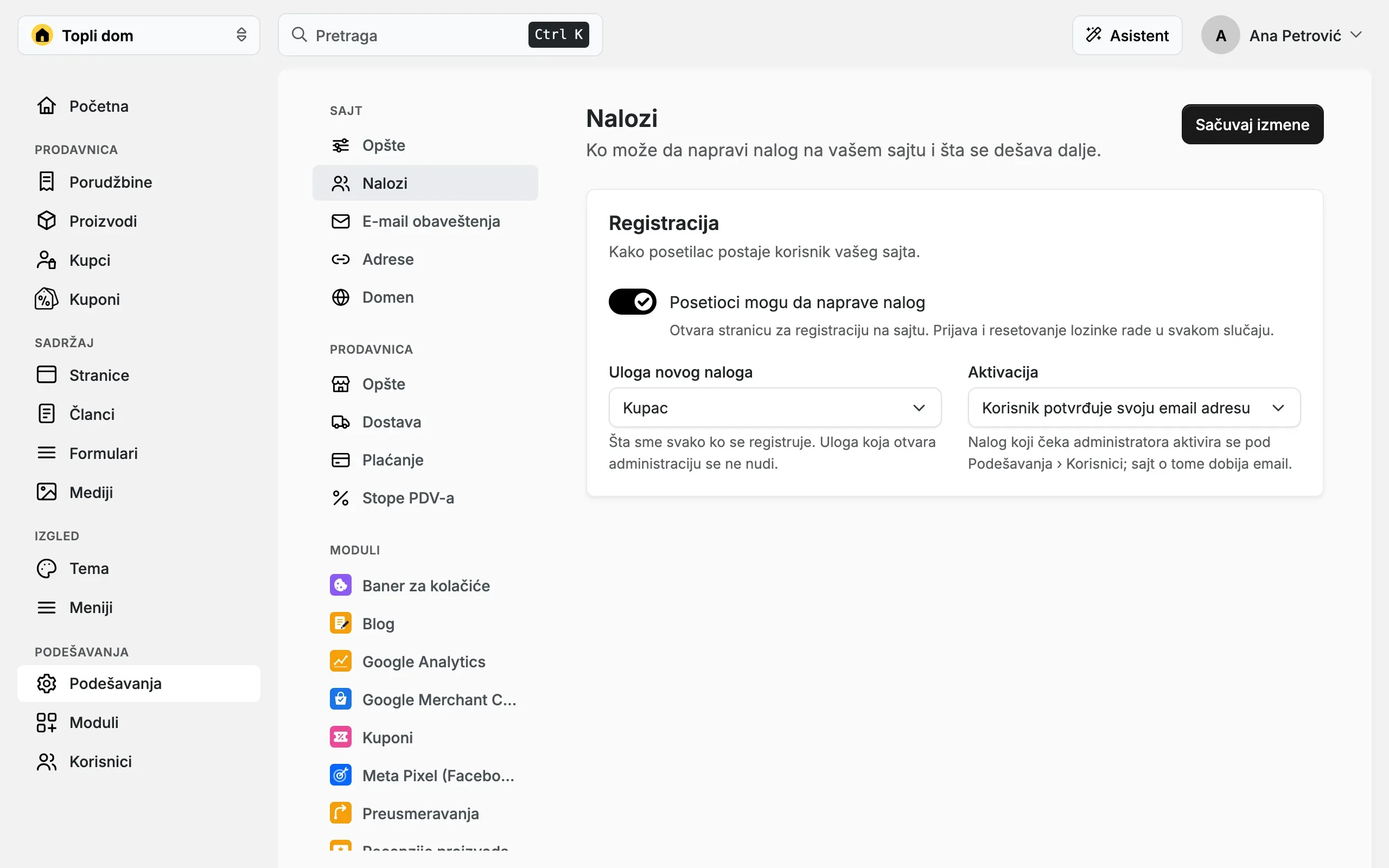The width and height of the screenshot is (1389, 868).
Task: Click the Tema palette icon
Action: pyautogui.click(x=47, y=569)
